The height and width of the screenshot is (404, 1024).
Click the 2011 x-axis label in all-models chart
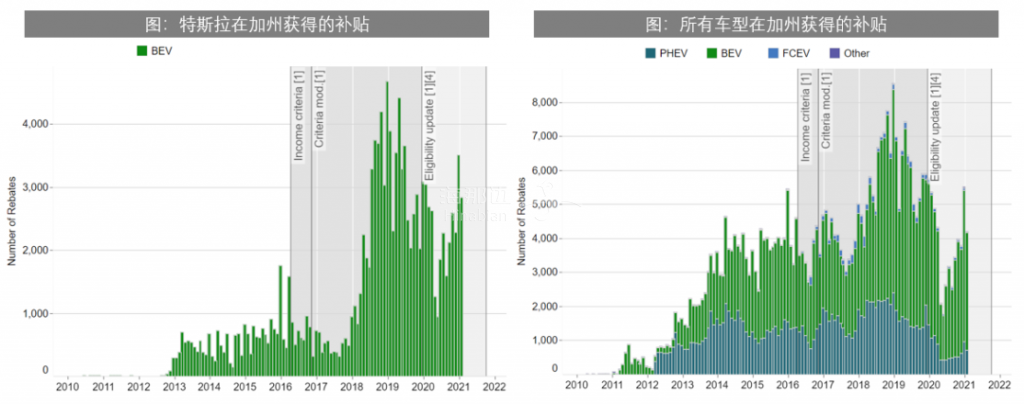(611, 387)
